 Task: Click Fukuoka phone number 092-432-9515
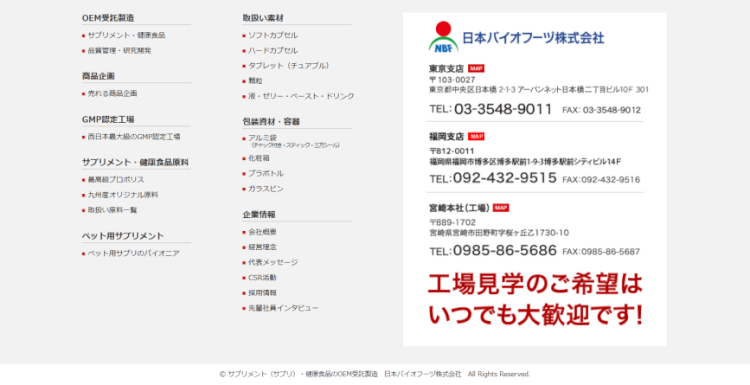coord(505,178)
